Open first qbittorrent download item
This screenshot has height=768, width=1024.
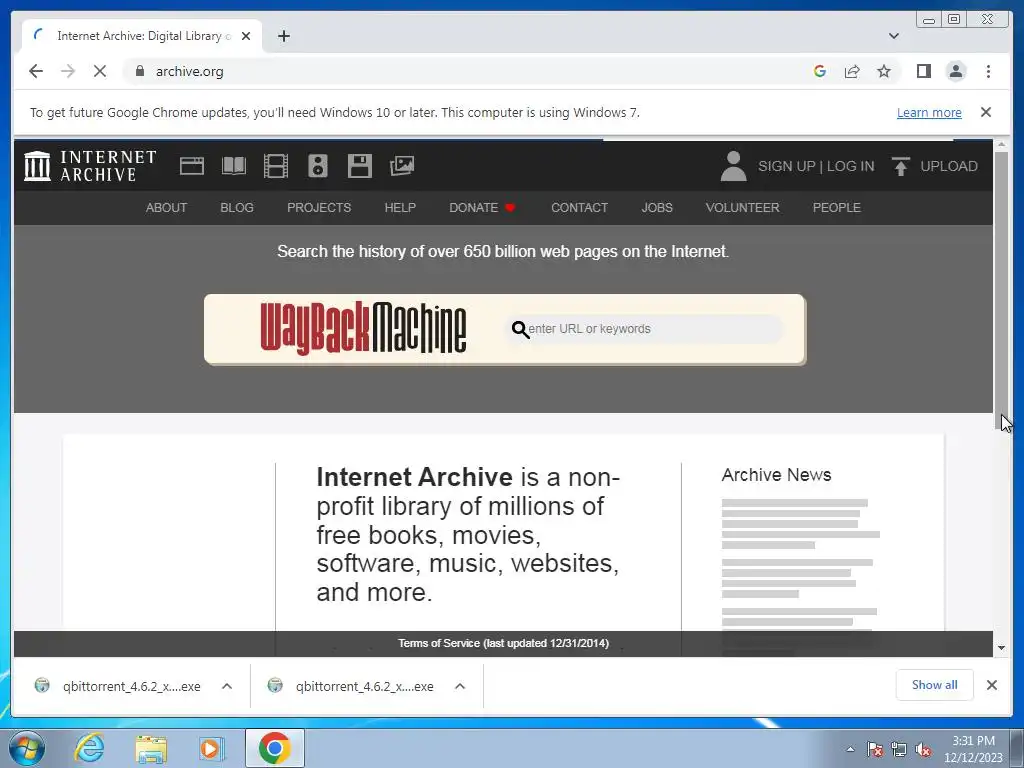coord(118,686)
